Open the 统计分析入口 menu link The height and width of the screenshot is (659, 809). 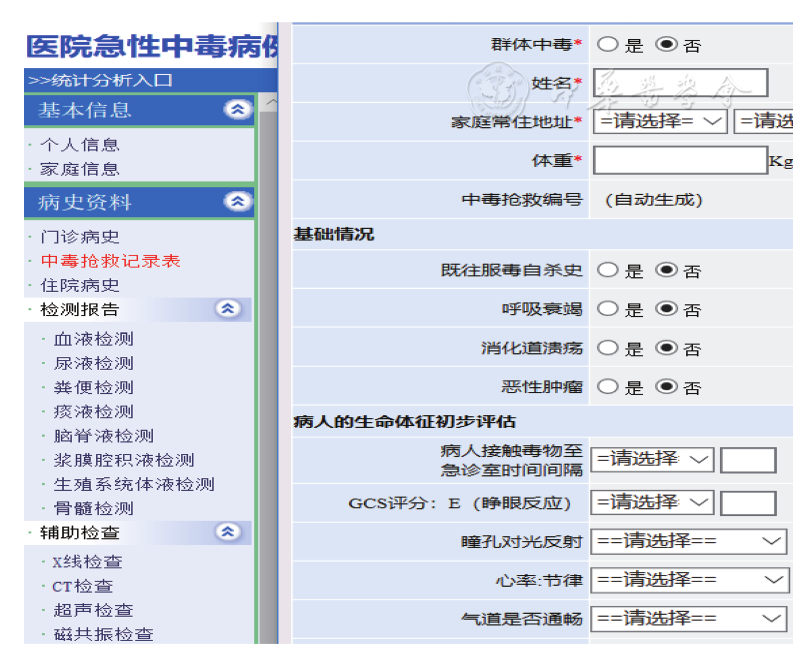pyautogui.click(x=100, y=80)
